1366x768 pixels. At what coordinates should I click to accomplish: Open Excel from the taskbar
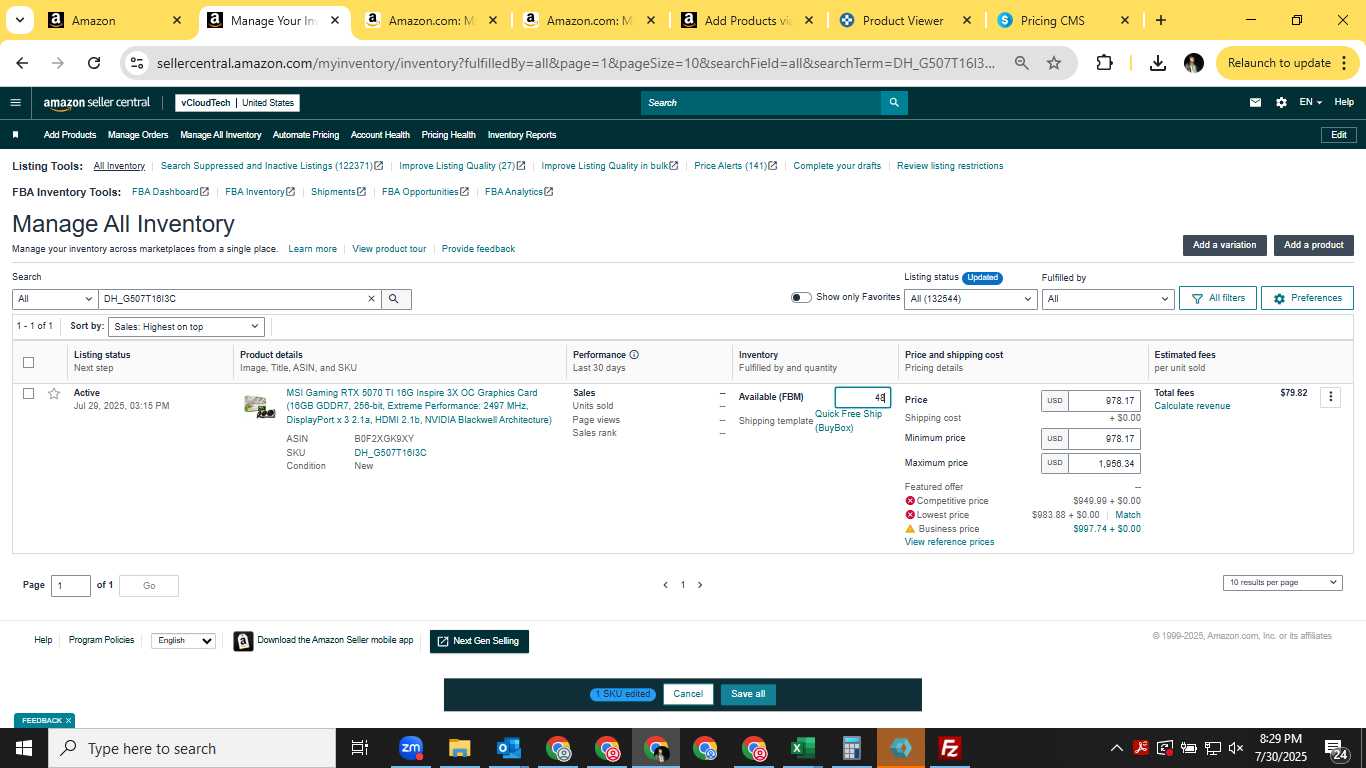[802, 748]
